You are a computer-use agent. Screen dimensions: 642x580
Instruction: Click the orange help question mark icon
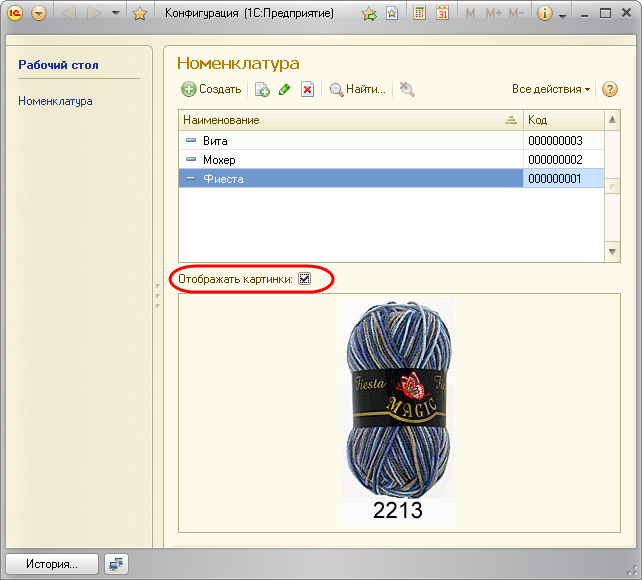[x=610, y=89]
